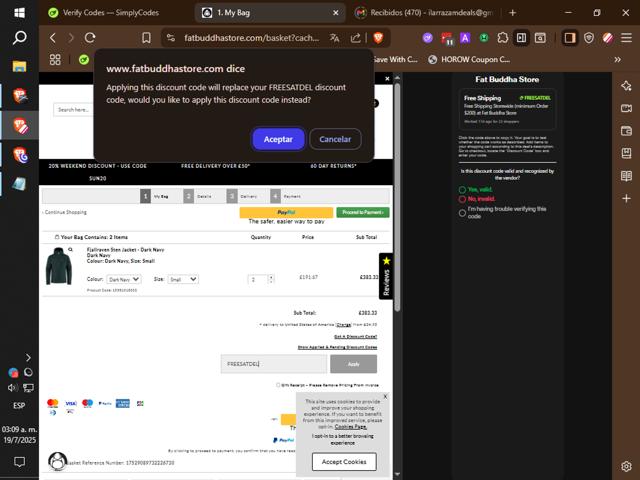Screen dimensions: 640x480
Task: Open the reading list icon in the sidebar
Action: [627, 176]
